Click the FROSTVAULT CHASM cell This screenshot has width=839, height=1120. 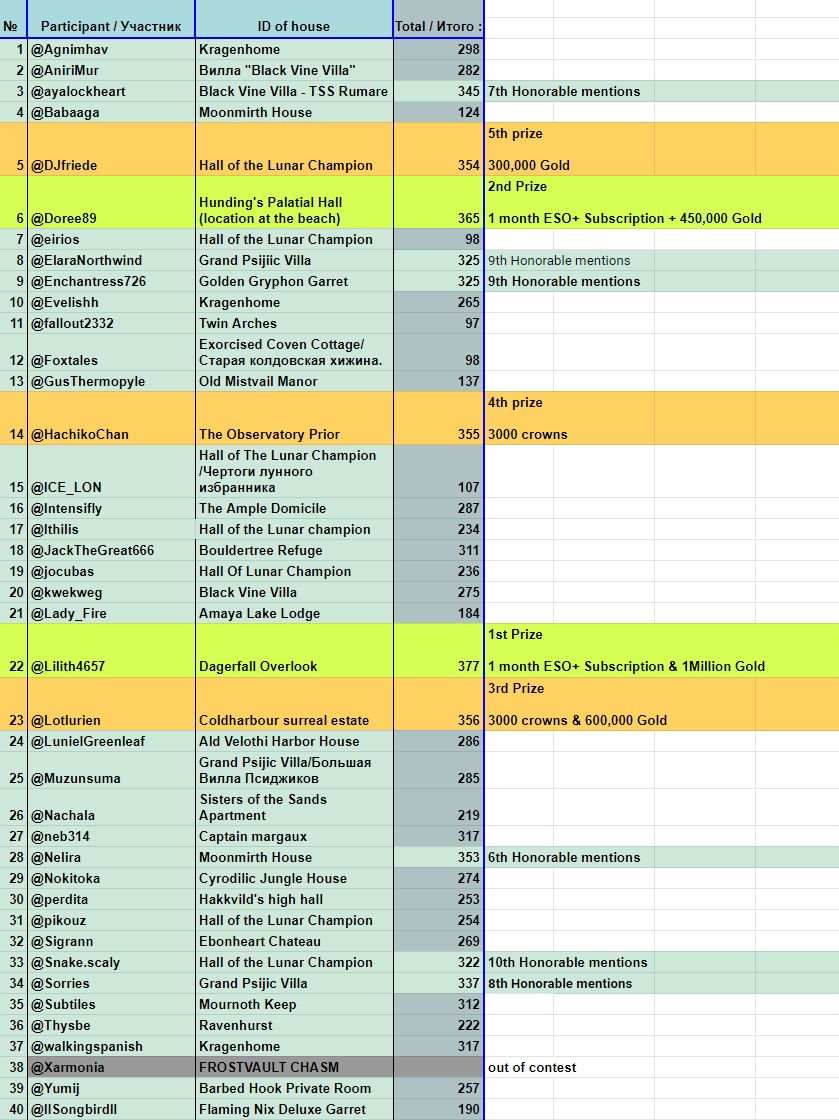[x=293, y=1067]
